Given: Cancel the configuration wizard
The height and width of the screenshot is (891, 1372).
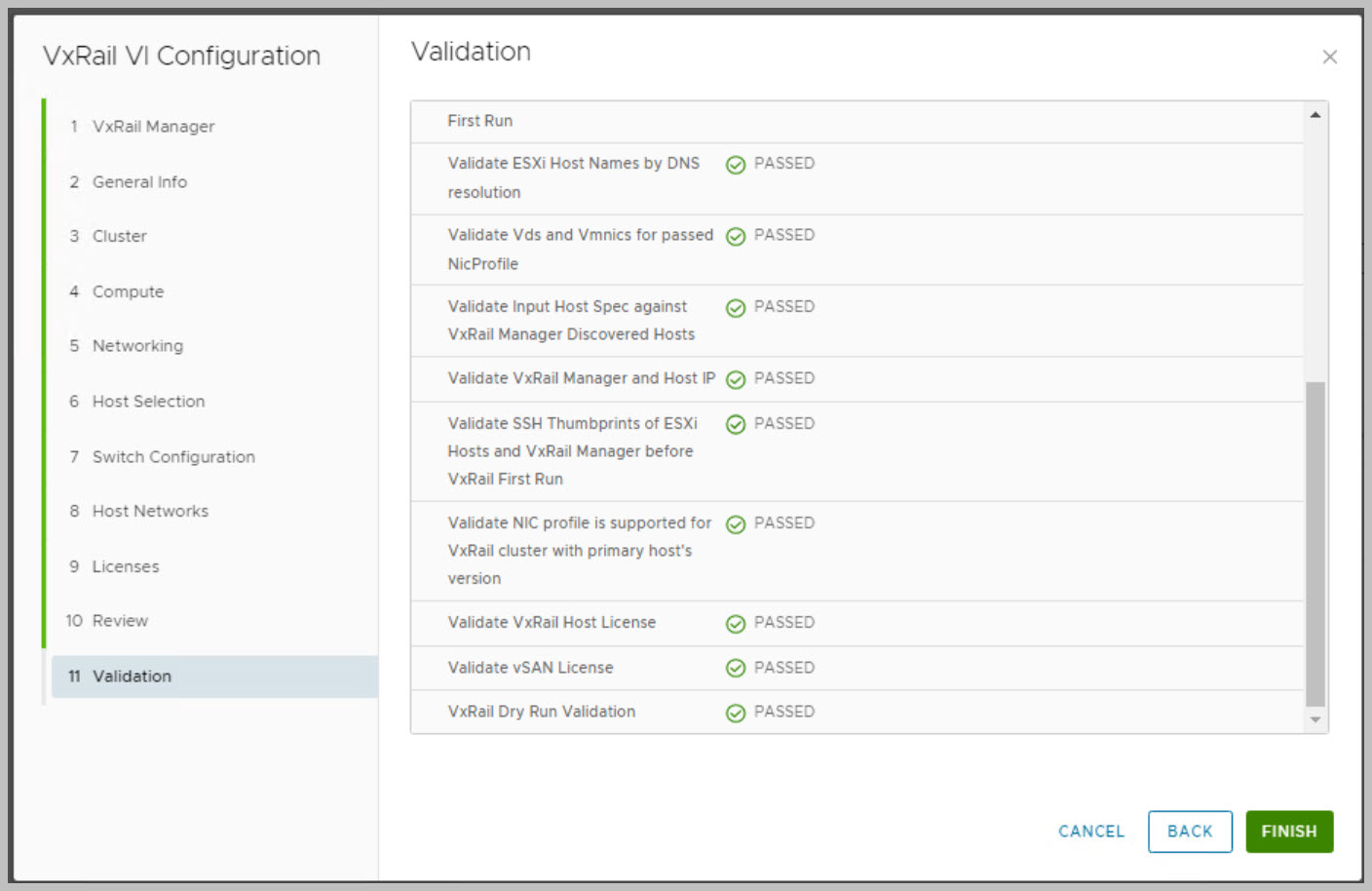Looking at the screenshot, I should point(1090,832).
